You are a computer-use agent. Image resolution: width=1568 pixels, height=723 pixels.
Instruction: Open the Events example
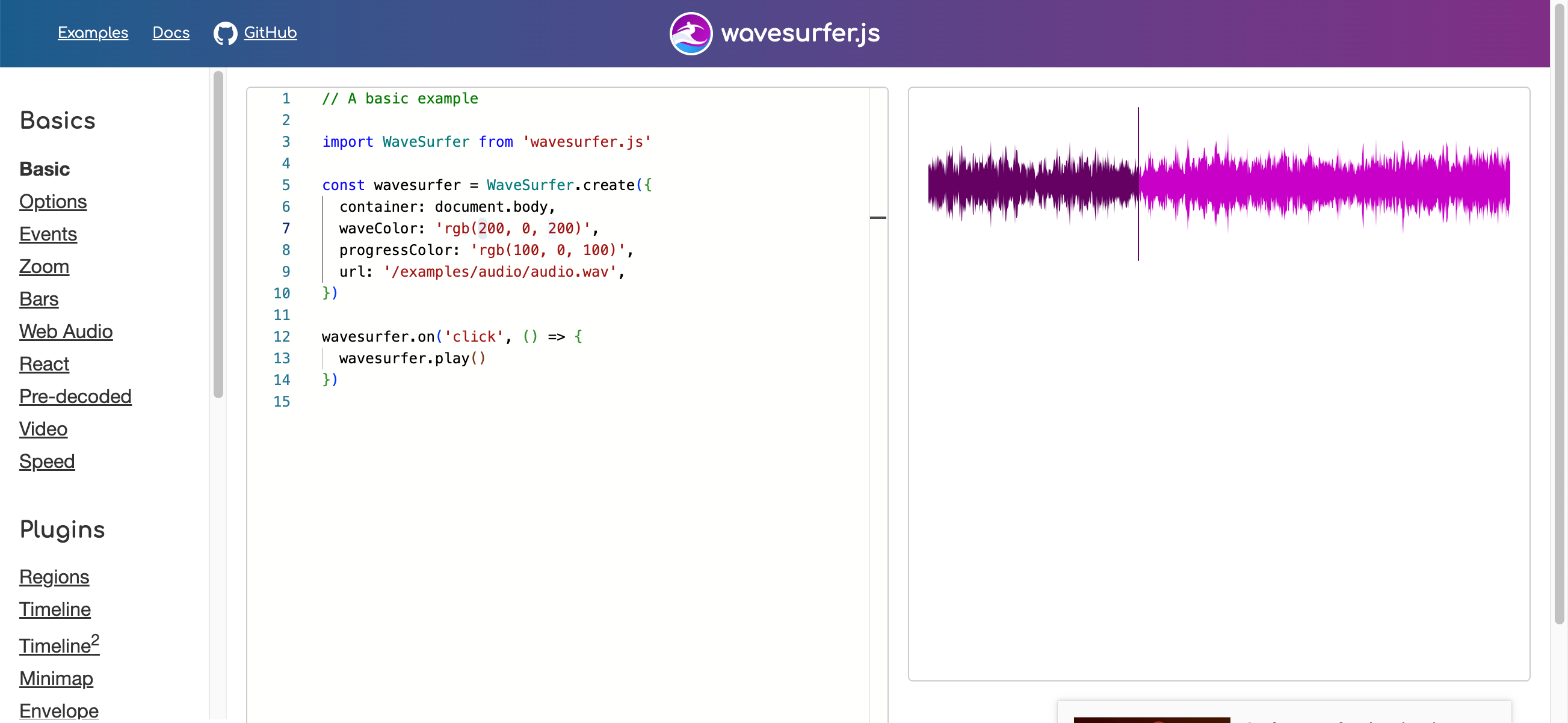(48, 234)
